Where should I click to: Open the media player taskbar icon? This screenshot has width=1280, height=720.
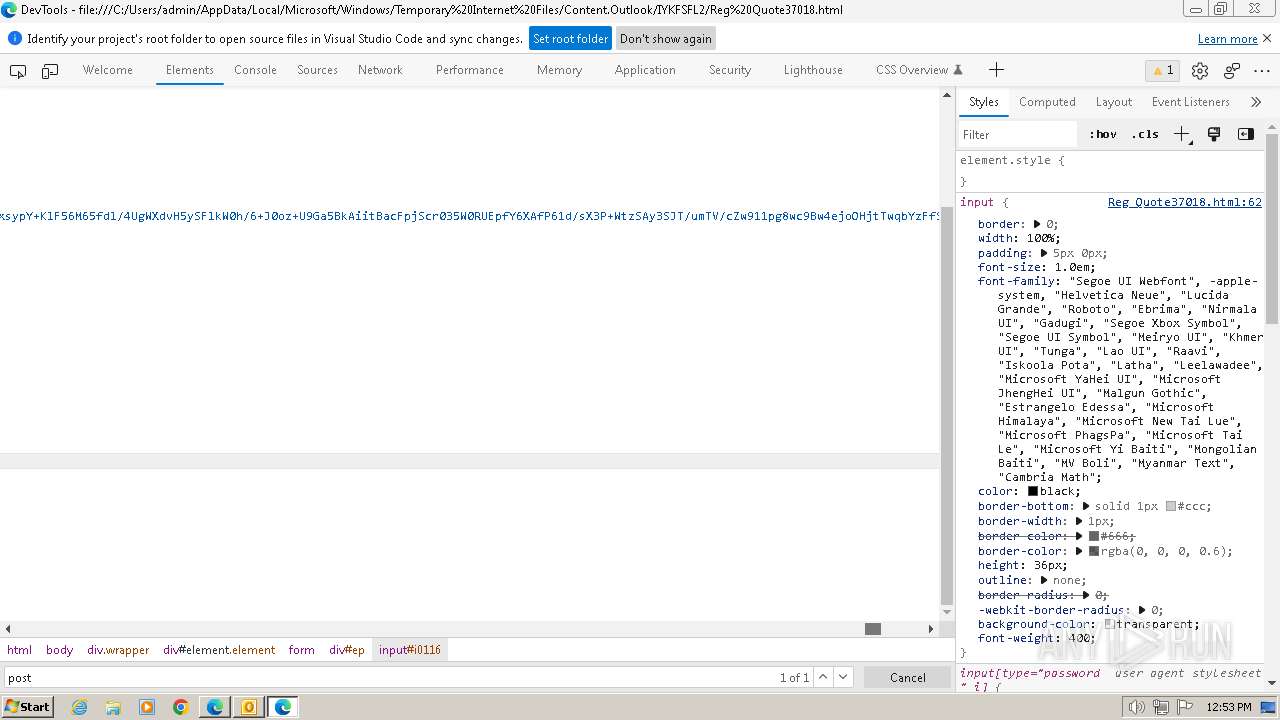coord(147,707)
